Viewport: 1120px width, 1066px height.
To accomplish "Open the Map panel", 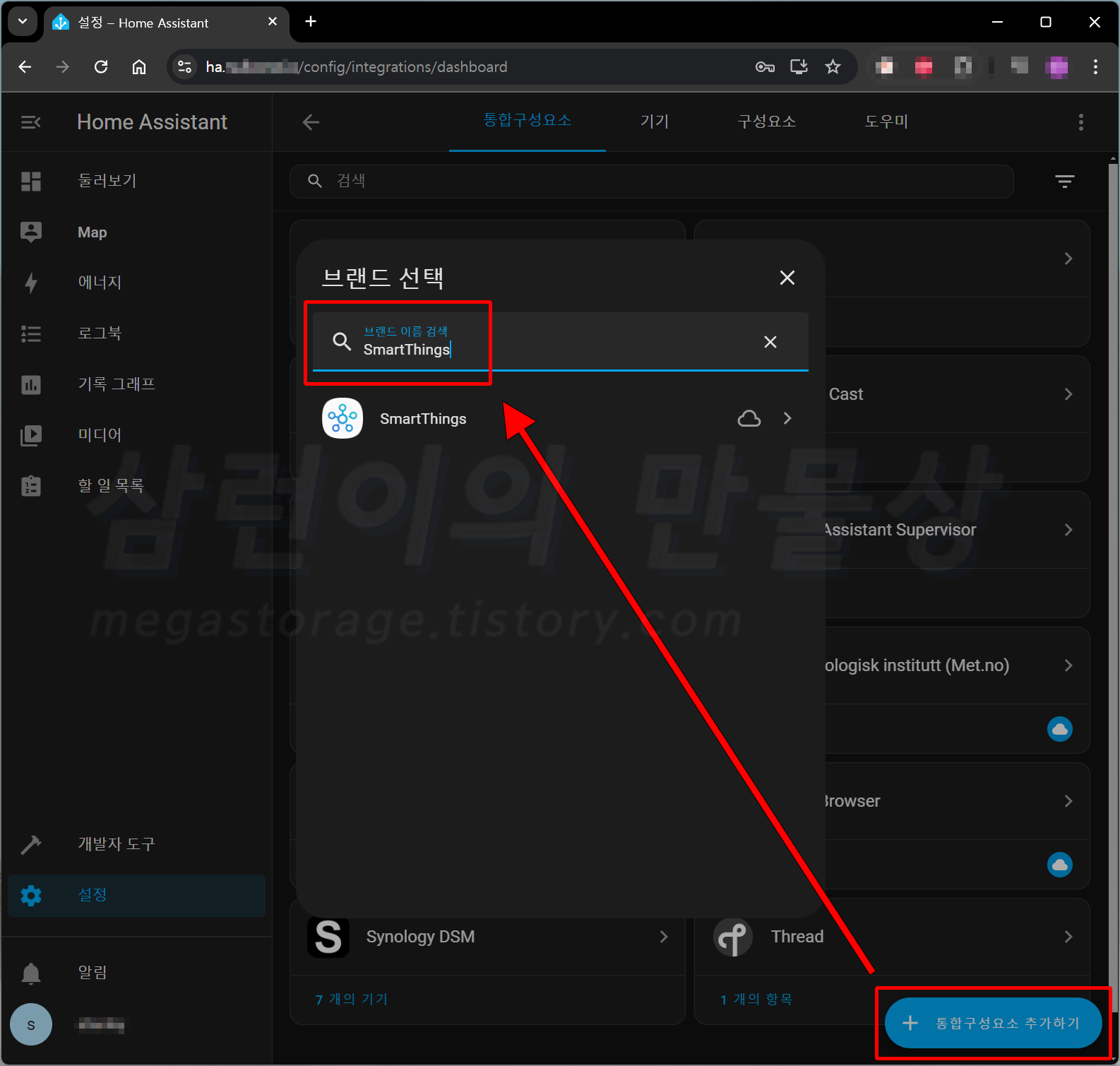I will (136, 232).
